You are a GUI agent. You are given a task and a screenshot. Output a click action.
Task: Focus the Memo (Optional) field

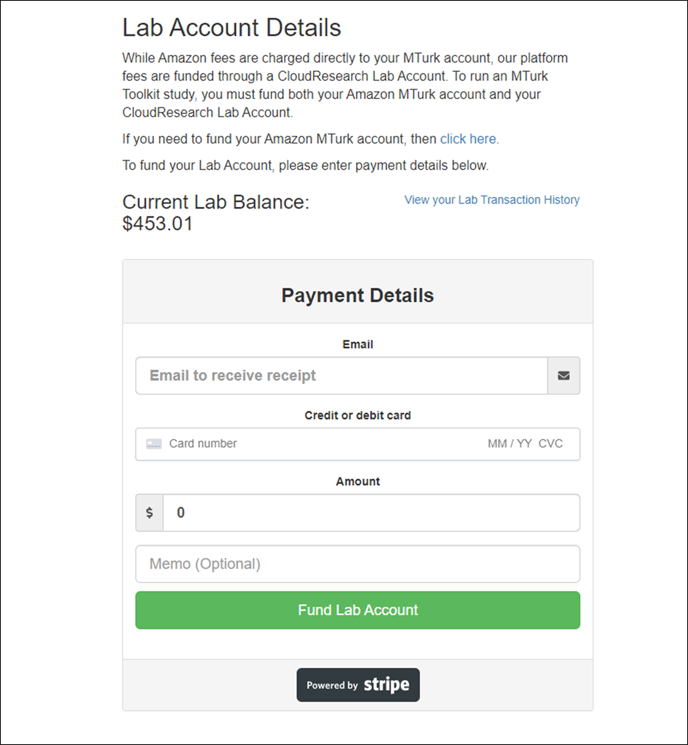coord(358,564)
